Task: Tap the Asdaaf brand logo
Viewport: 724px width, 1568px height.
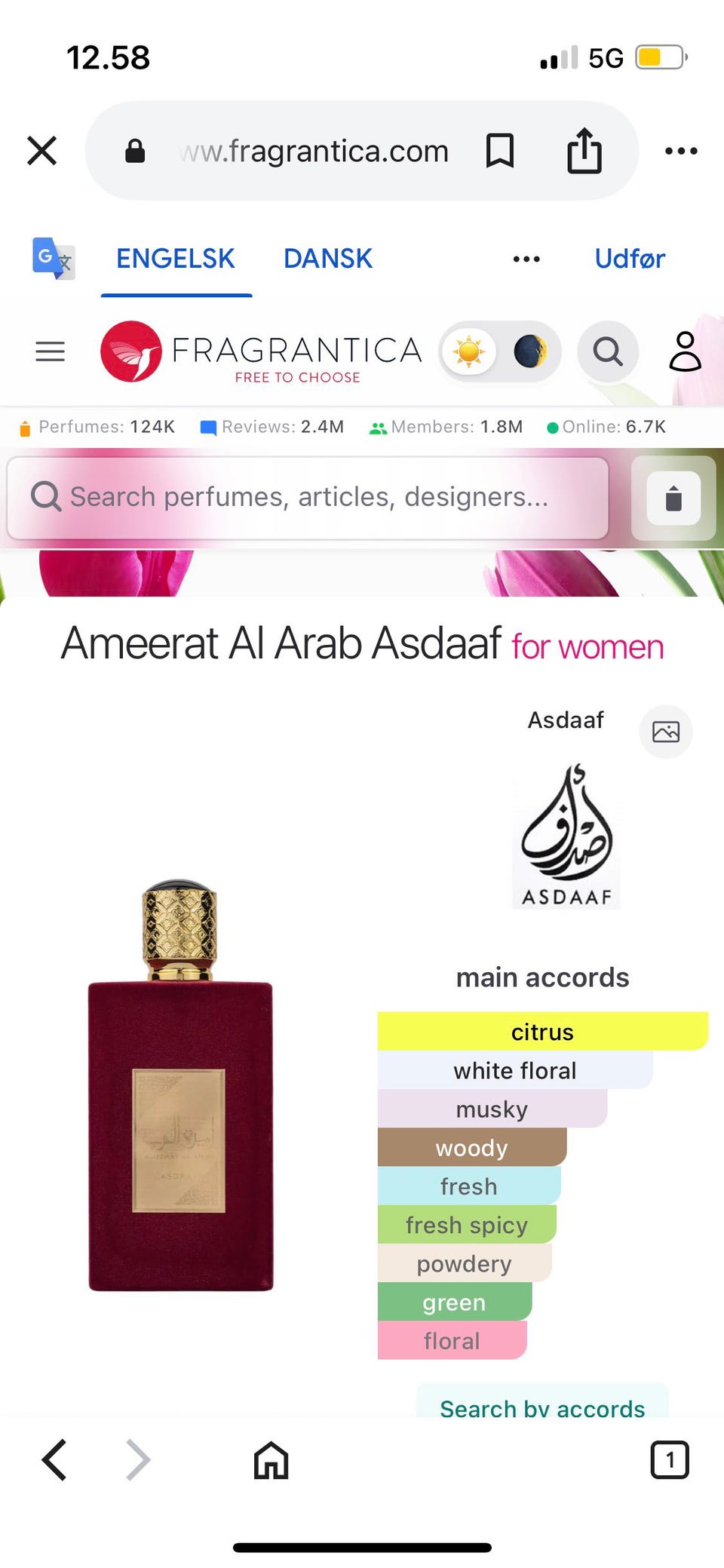Action: tap(566, 835)
